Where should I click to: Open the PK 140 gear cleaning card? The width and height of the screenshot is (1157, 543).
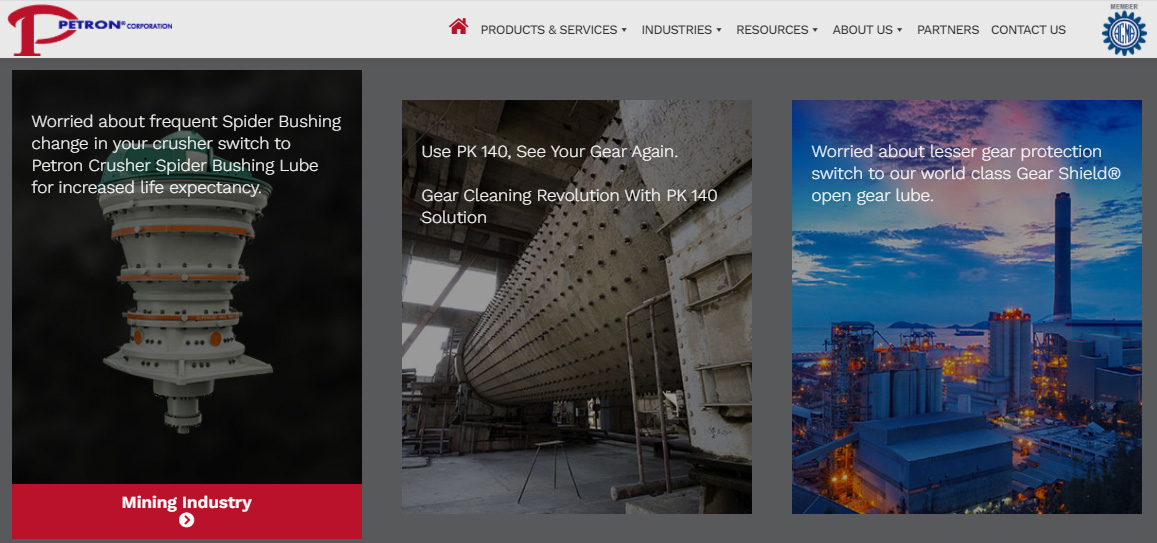(576, 306)
